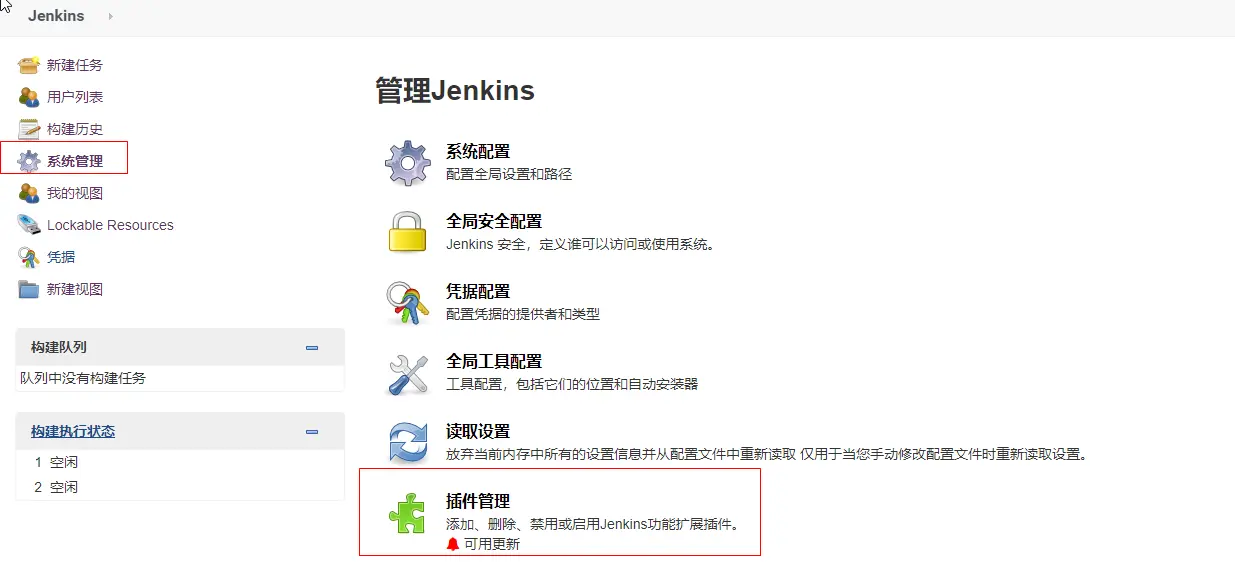
Task: Collapse the 构建执行状态 panel
Action: pyautogui.click(x=312, y=432)
